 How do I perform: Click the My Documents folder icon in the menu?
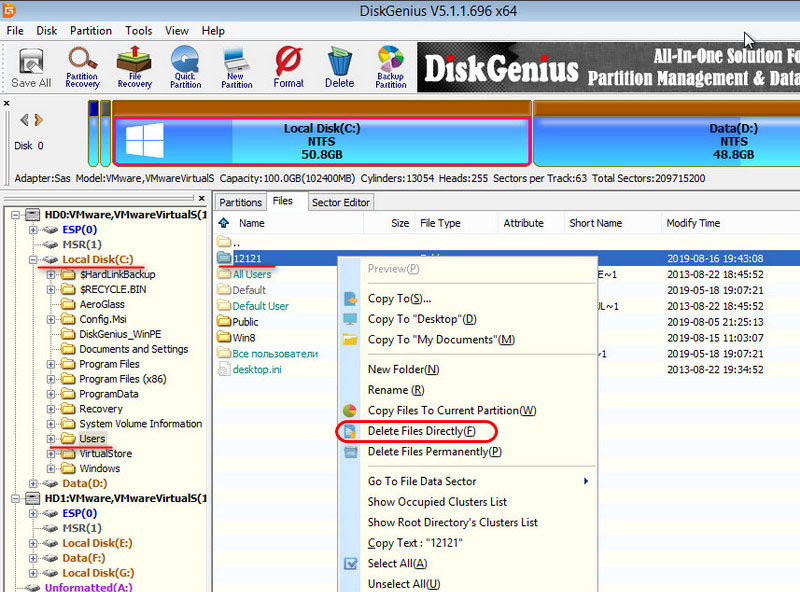click(350, 339)
